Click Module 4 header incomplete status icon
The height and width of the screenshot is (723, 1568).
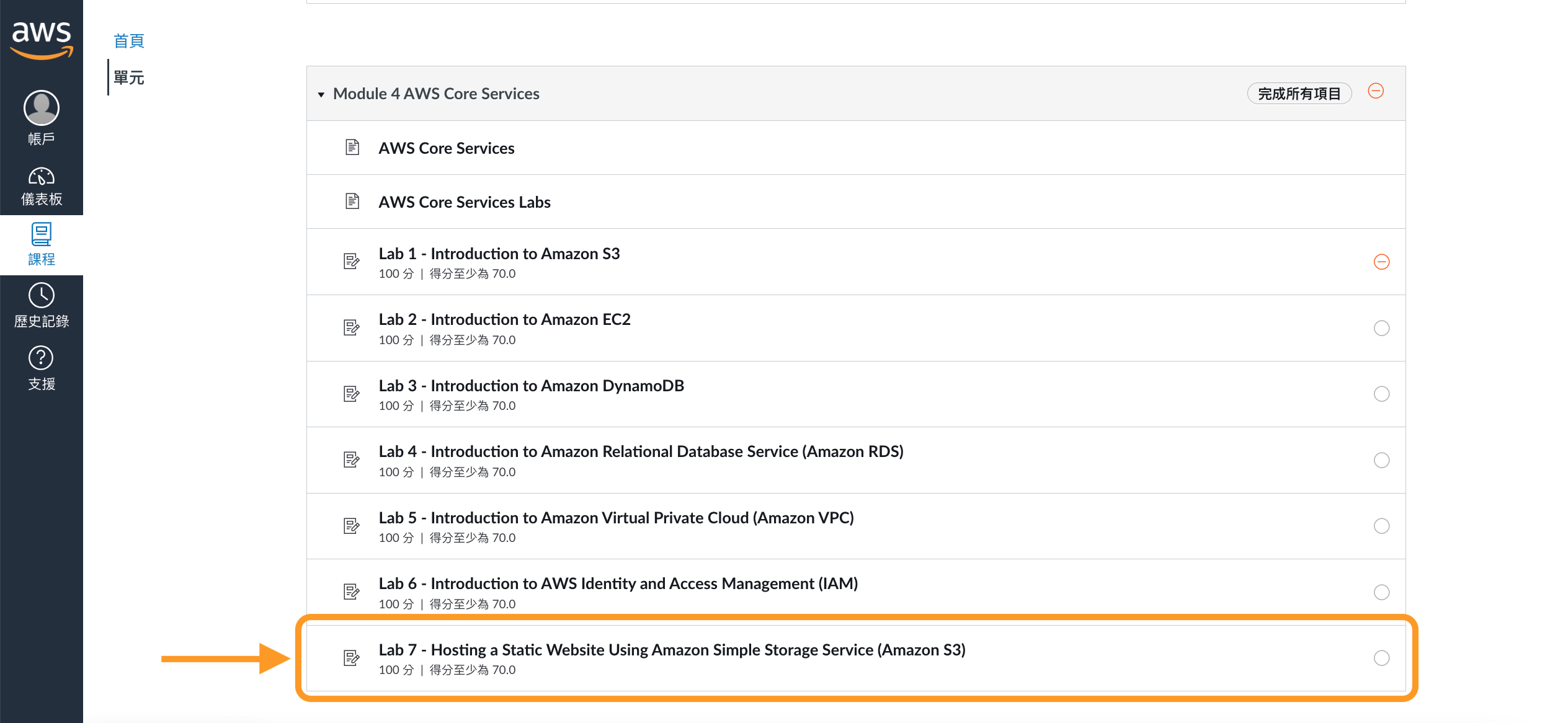[1376, 92]
